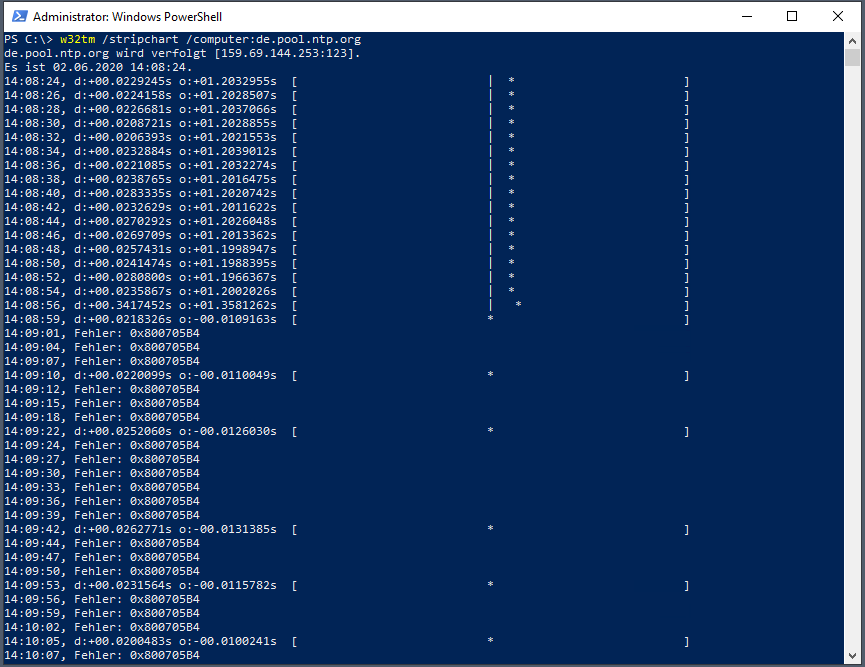Click the chart asterisk on the 14:08:59 row
This screenshot has width=865, height=667.
(490, 318)
